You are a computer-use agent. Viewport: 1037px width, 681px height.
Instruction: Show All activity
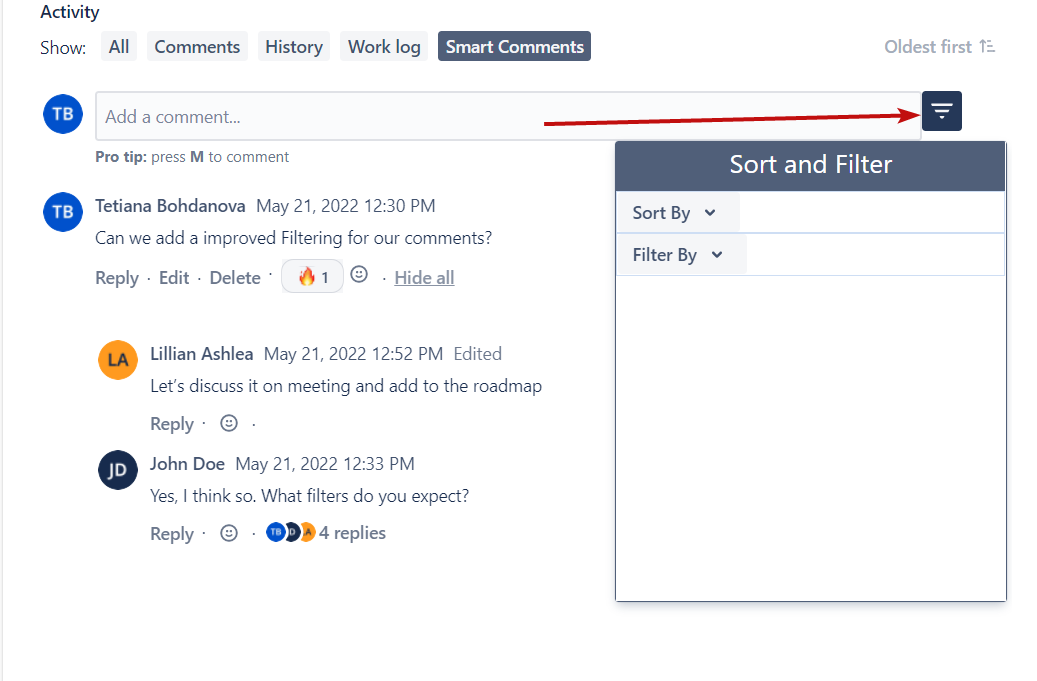coord(119,47)
